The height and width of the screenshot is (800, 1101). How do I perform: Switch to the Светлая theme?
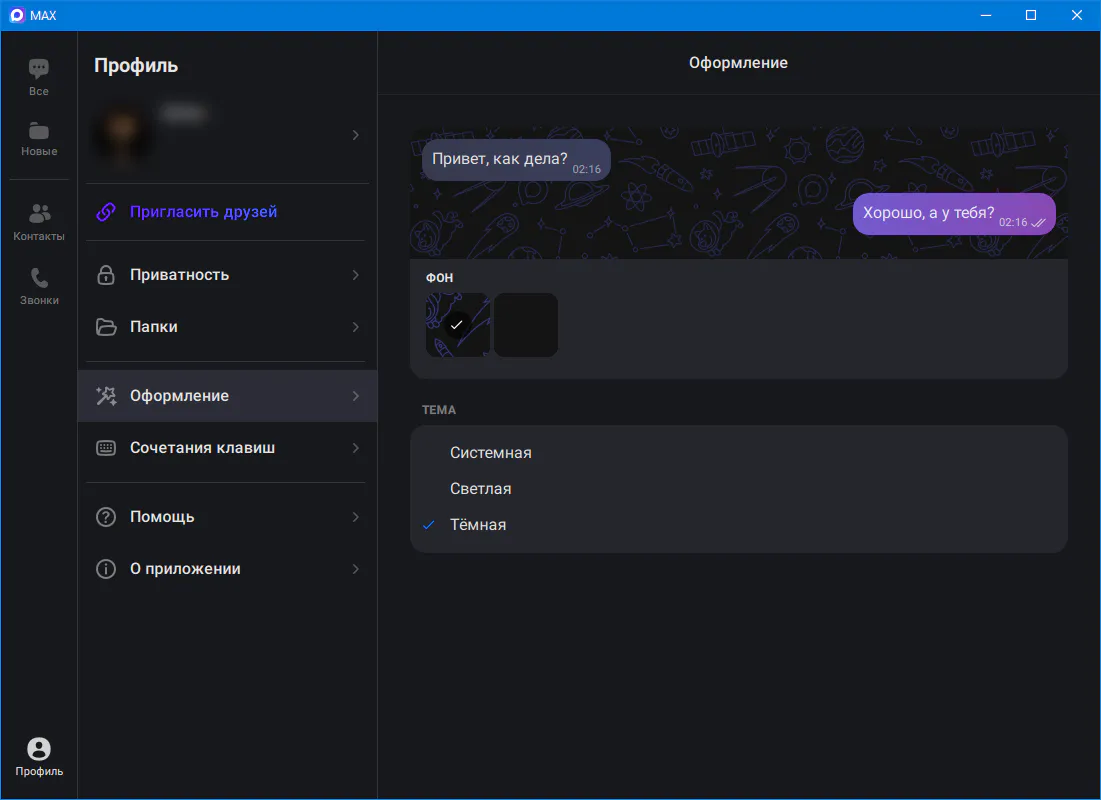(x=481, y=489)
